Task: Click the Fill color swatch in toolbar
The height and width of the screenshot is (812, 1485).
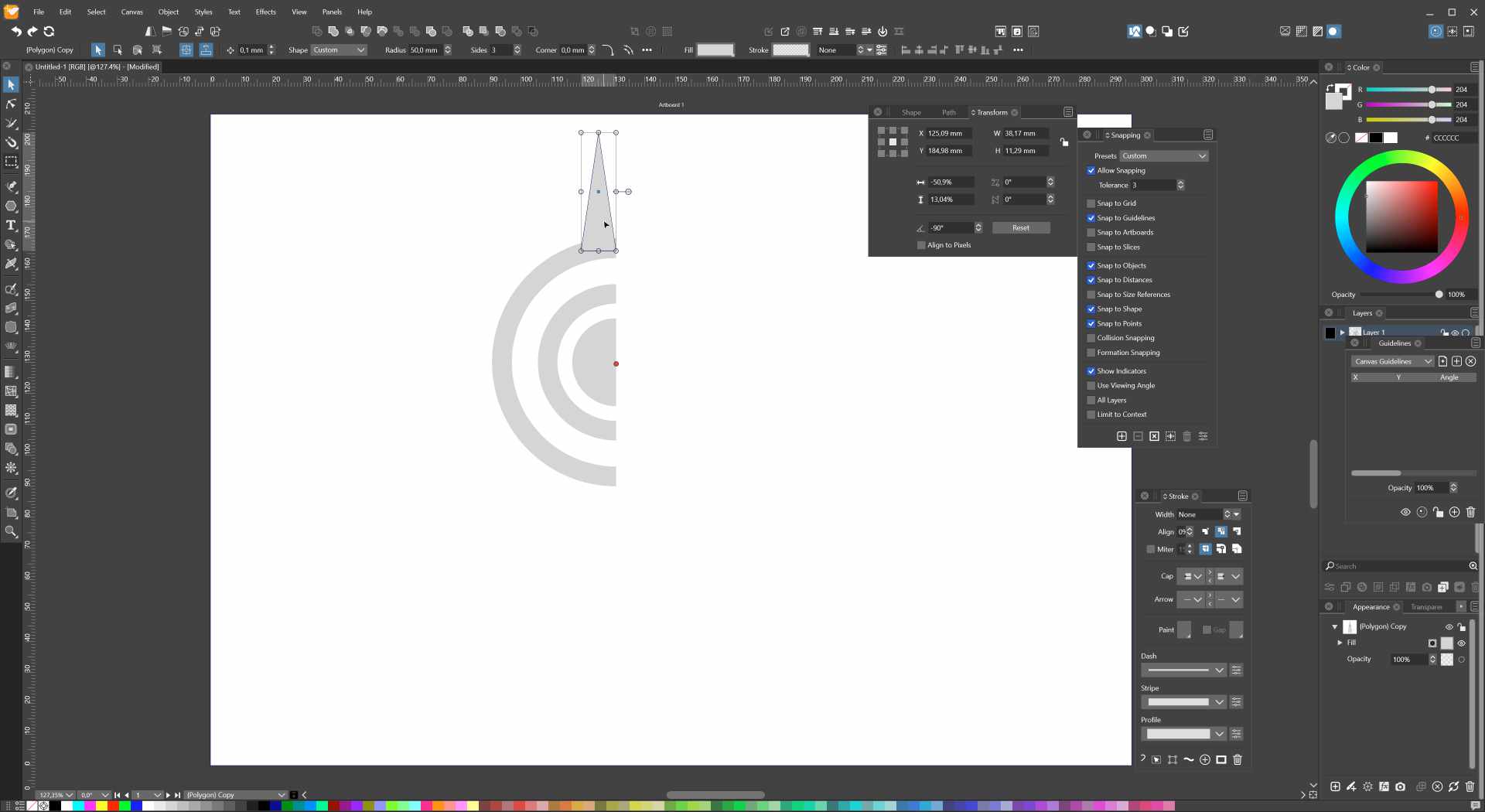Action: pyautogui.click(x=715, y=50)
